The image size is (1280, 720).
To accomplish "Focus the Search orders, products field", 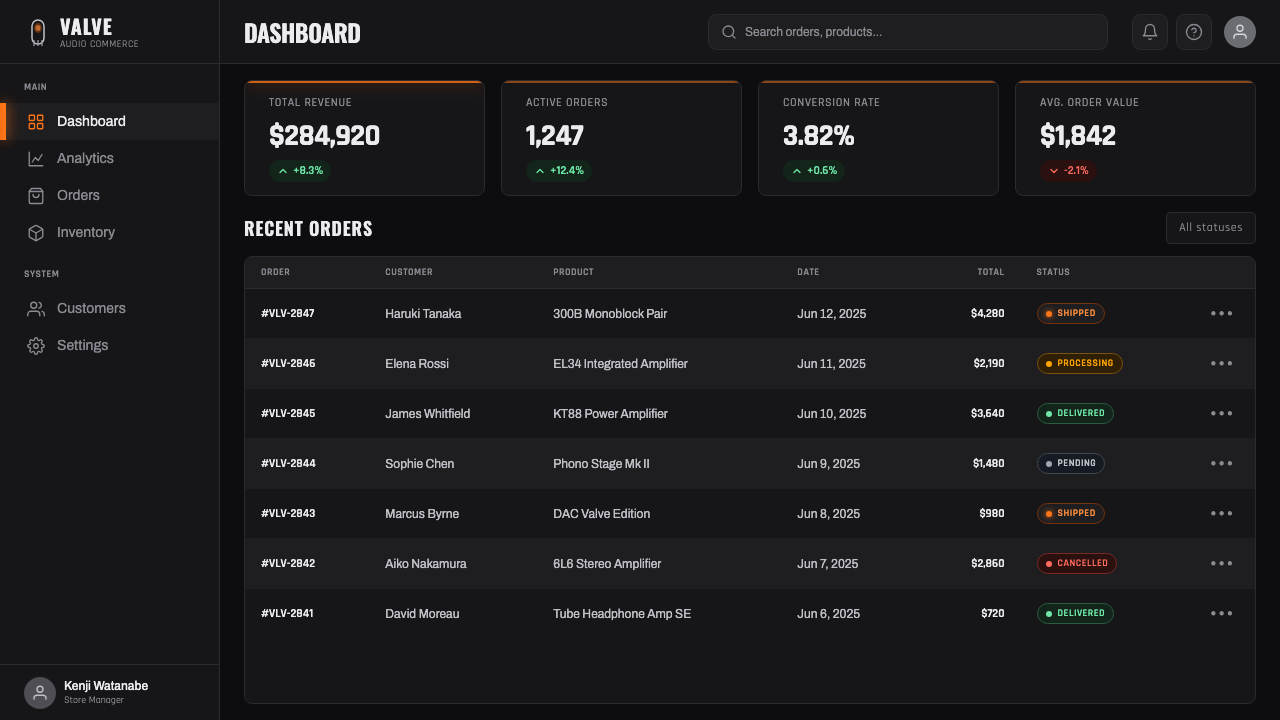I will 907,32.
